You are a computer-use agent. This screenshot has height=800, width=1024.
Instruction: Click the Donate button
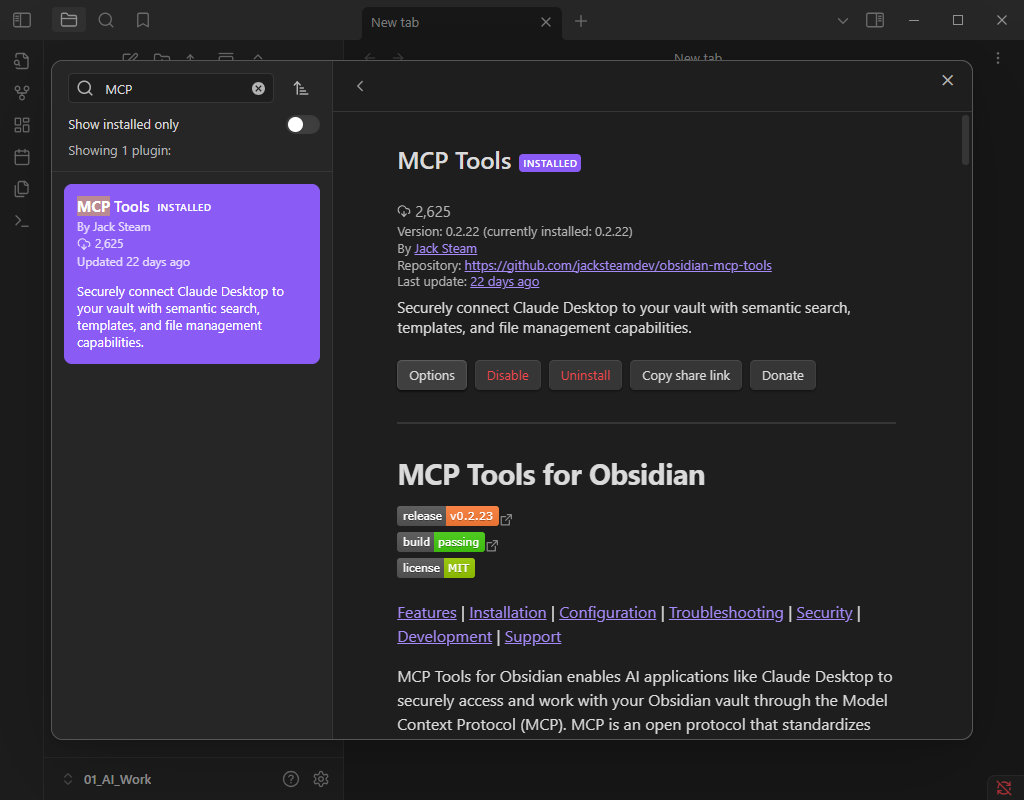click(782, 376)
